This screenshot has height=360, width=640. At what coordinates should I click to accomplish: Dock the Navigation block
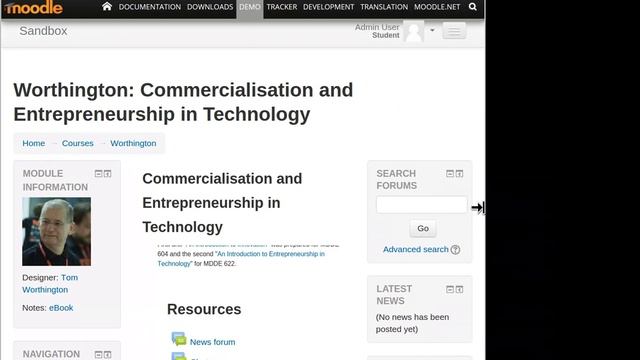[108, 354]
